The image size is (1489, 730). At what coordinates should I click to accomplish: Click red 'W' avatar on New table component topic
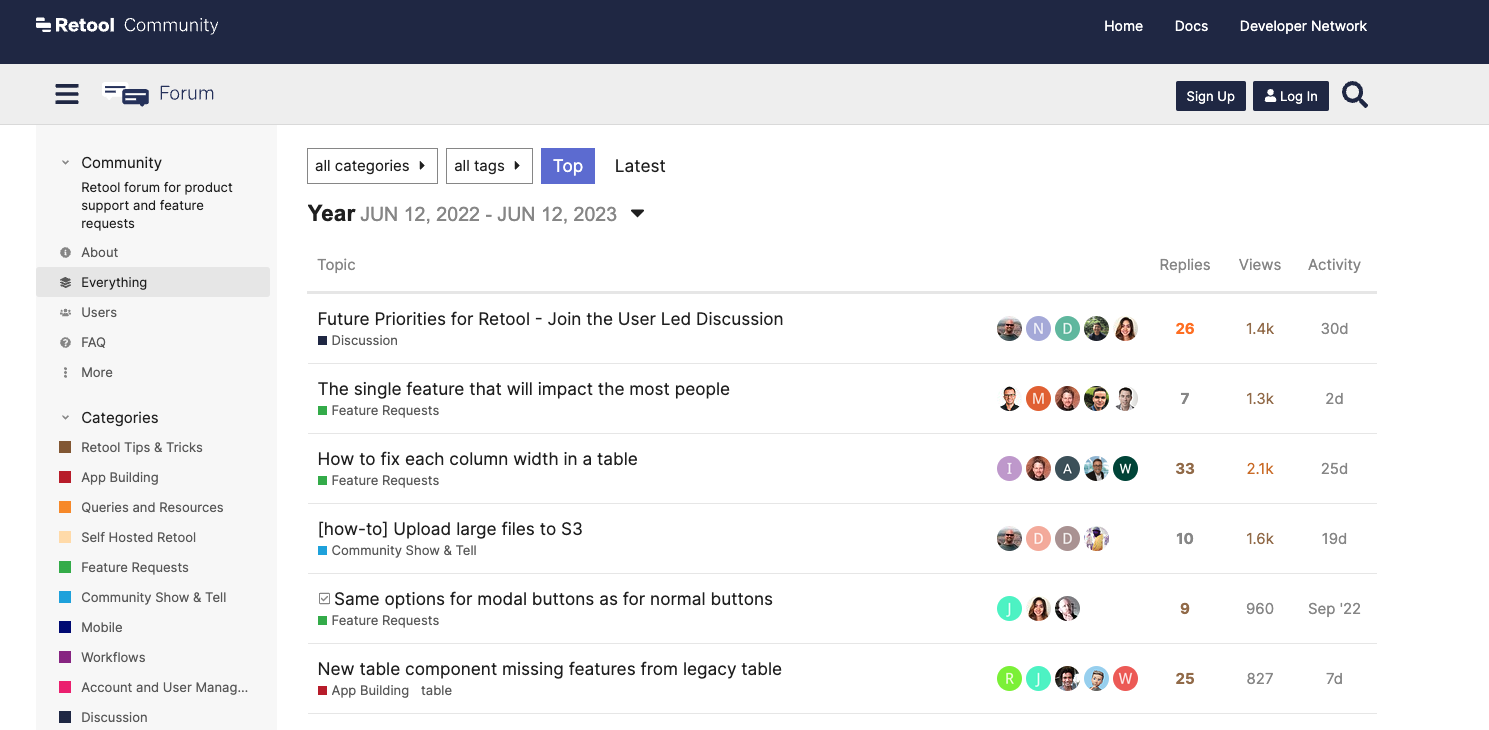tap(1125, 678)
